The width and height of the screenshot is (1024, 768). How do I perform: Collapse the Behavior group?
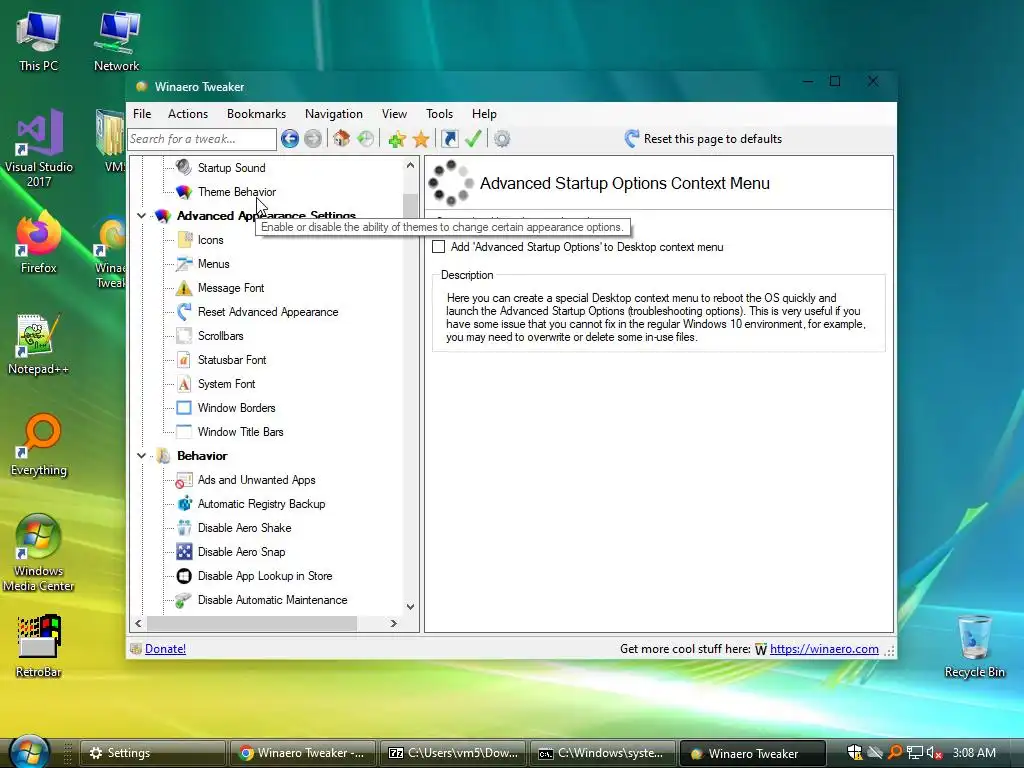(x=141, y=456)
